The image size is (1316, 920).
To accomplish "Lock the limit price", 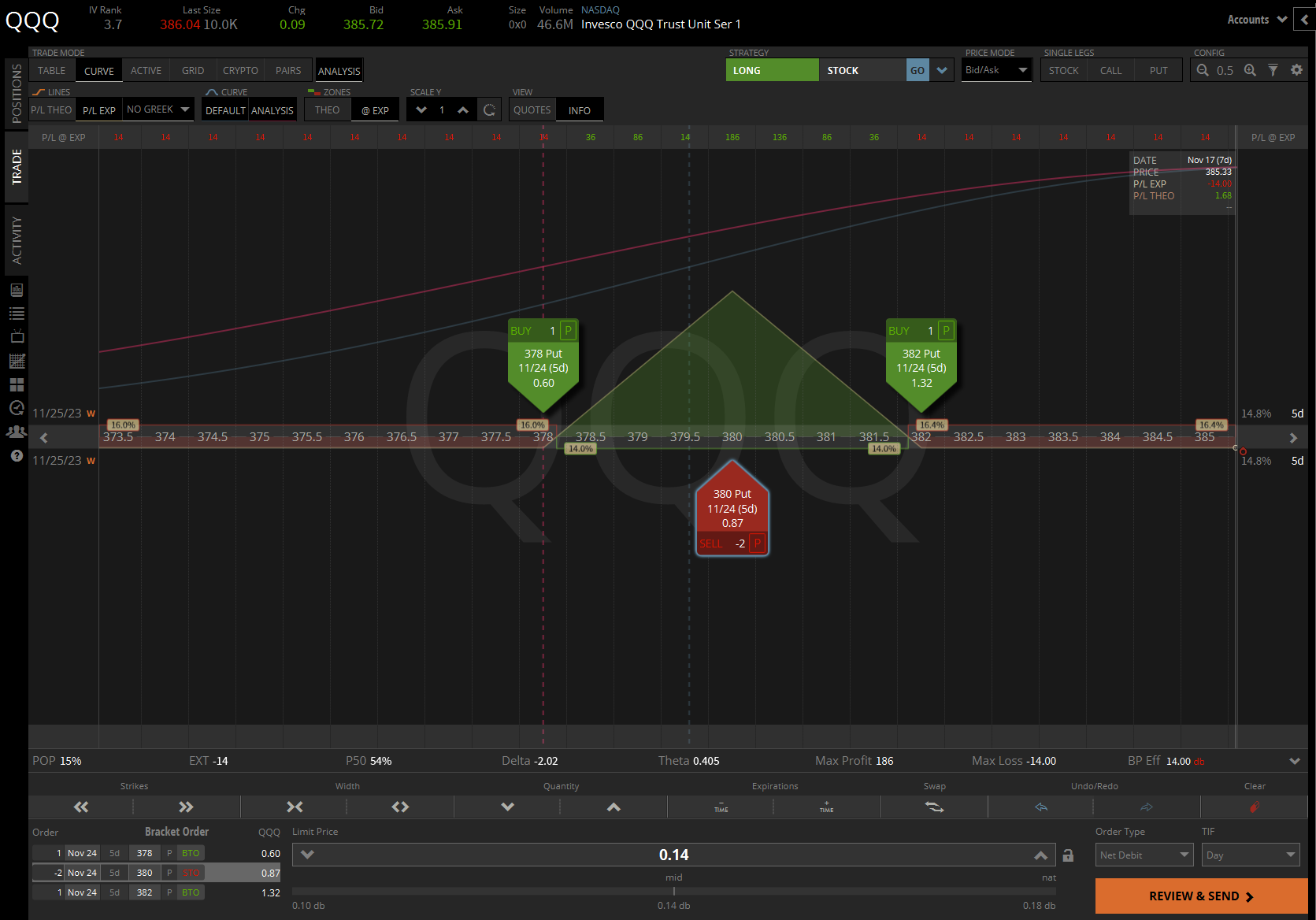I will (x=1068, y=855).
